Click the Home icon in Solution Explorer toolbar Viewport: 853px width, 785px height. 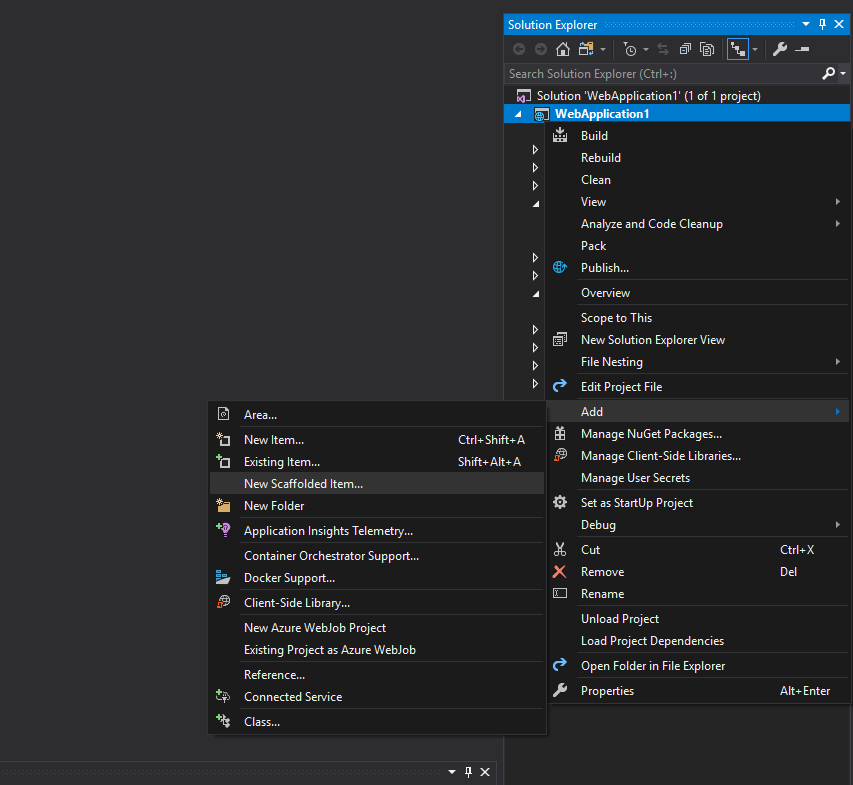point(563,50)
